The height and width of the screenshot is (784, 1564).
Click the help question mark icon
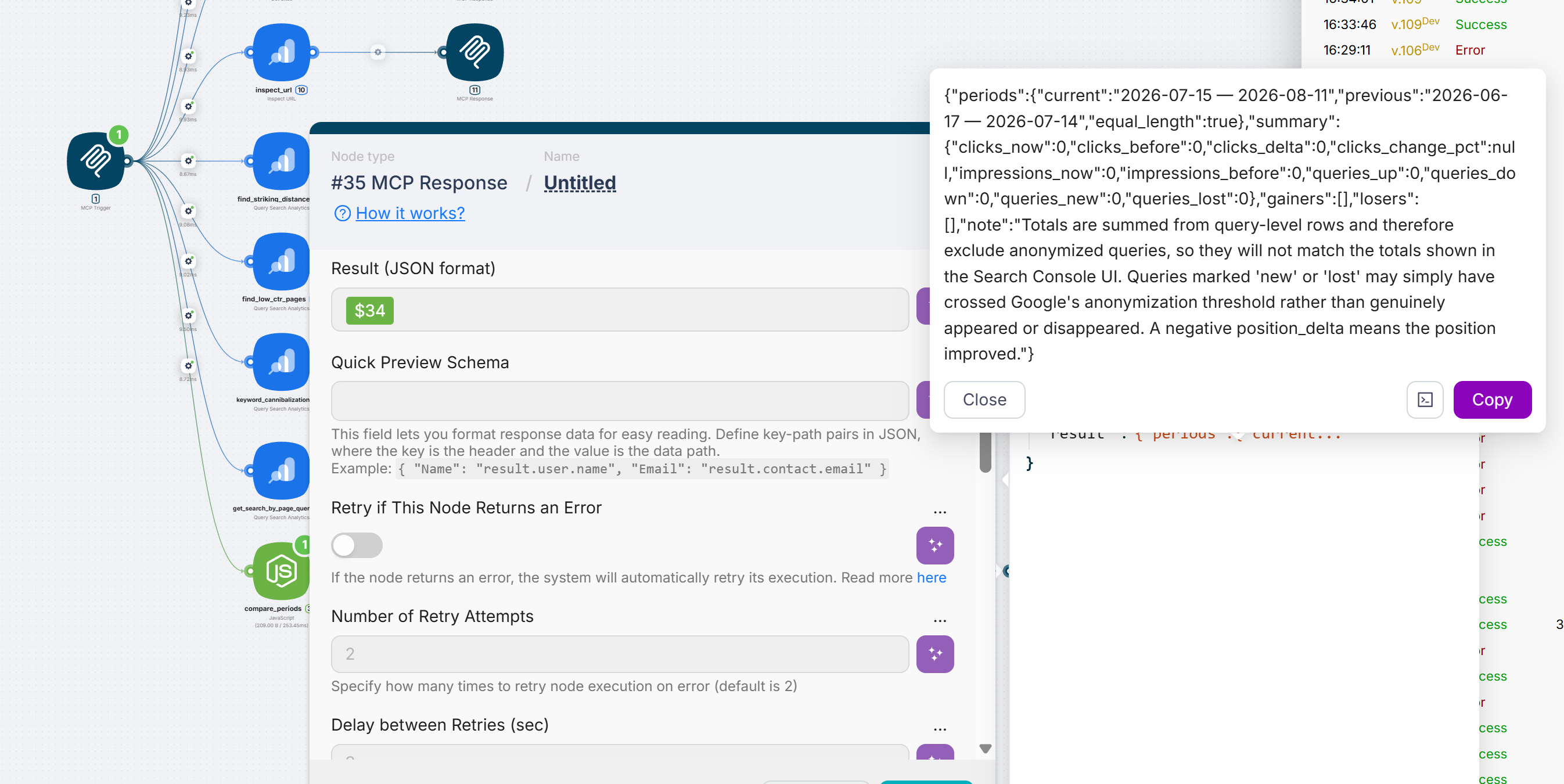(x=343, y=213)
